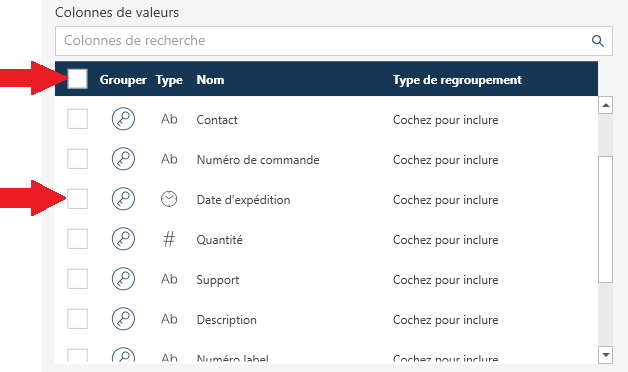Viewport: 628px width, 372px height.
Task: Click the group key icon for Support
Action: tap(123, 279)
